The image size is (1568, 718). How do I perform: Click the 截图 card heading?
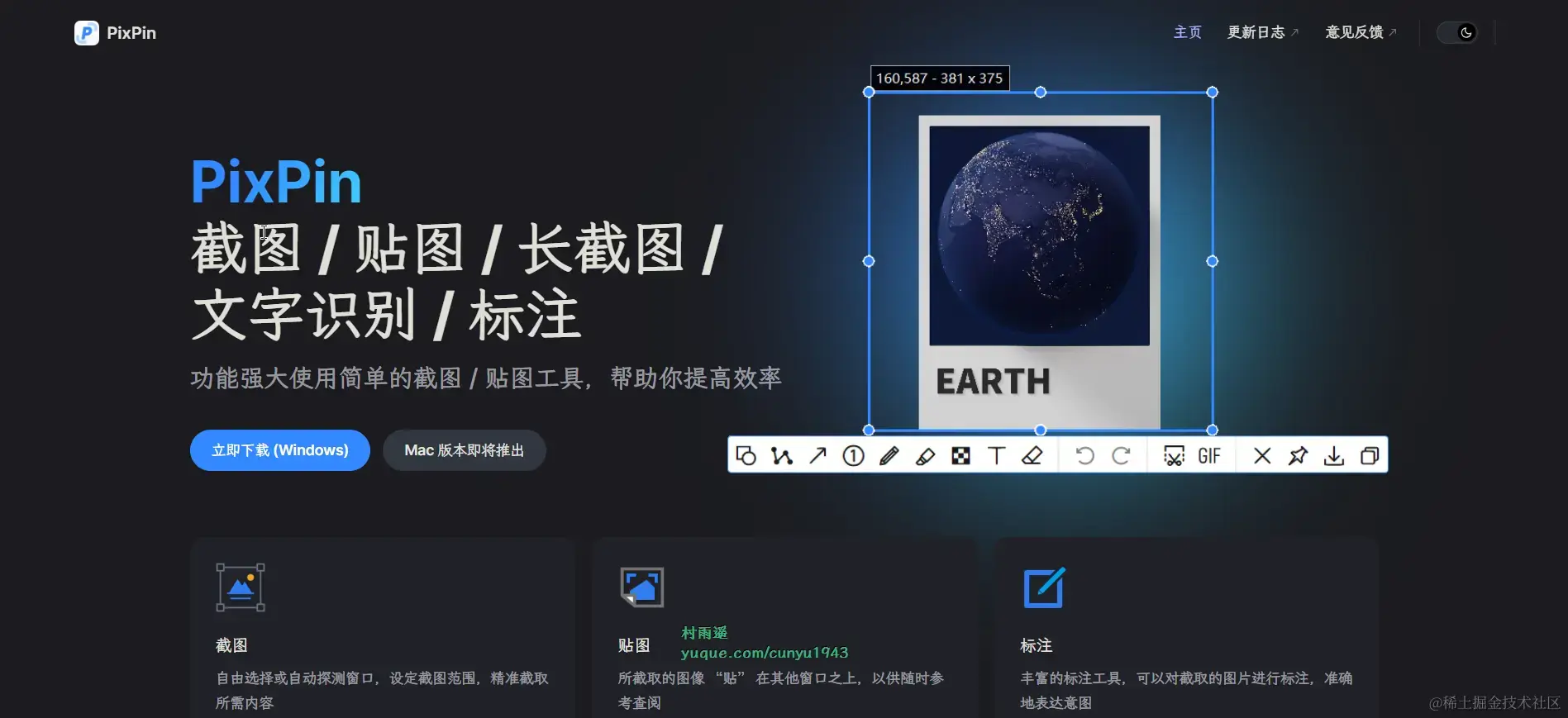tap(231, 645)
